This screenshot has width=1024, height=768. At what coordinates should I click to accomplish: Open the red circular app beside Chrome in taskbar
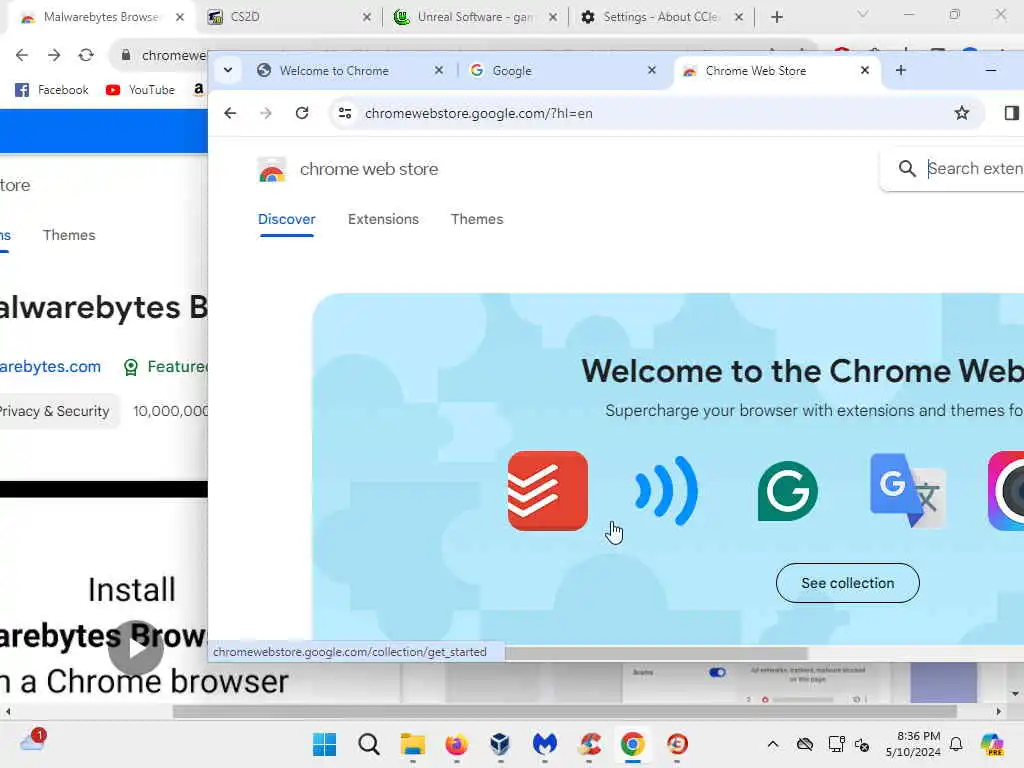coord(677,744)
